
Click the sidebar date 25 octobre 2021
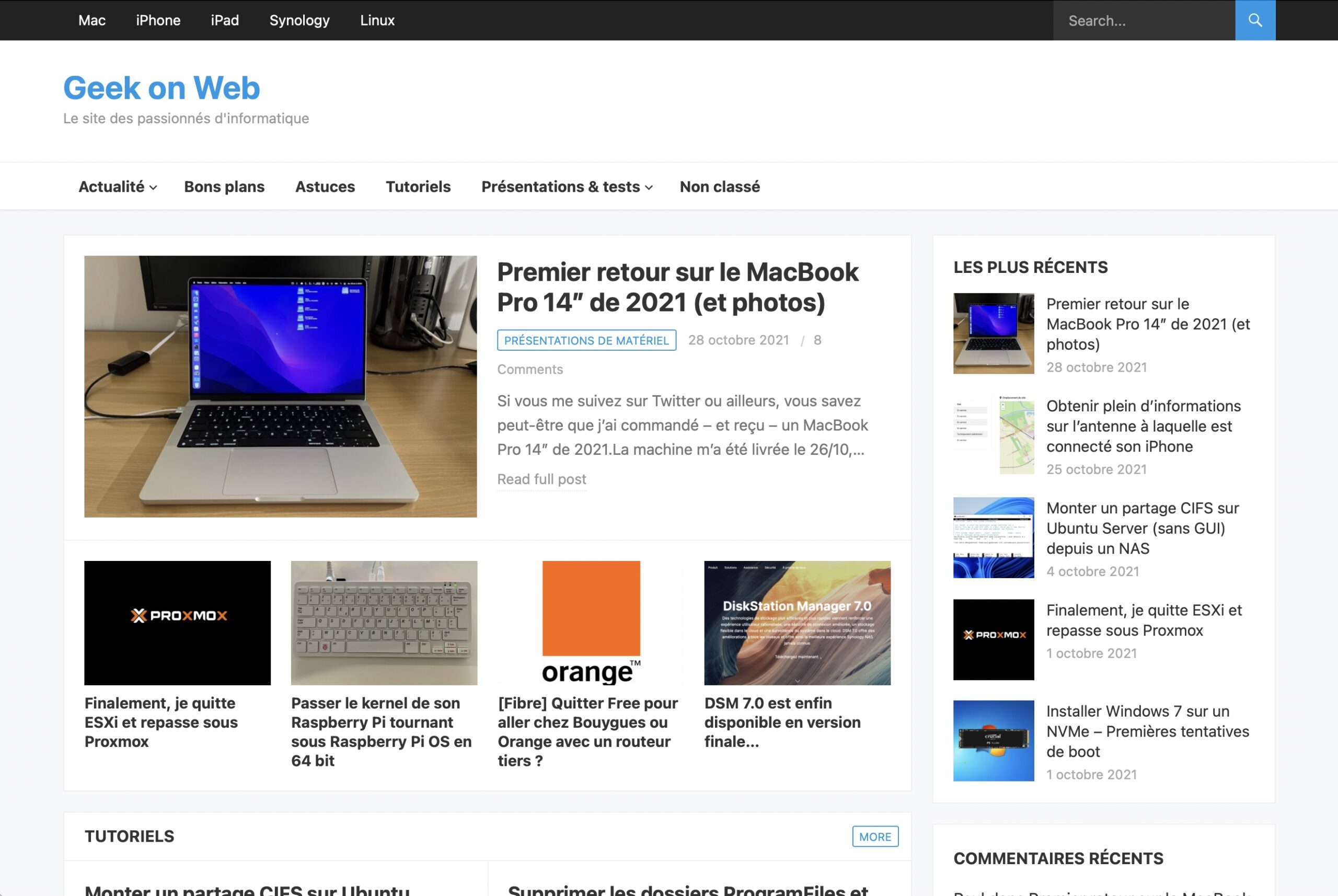(x=1097, y=469)
